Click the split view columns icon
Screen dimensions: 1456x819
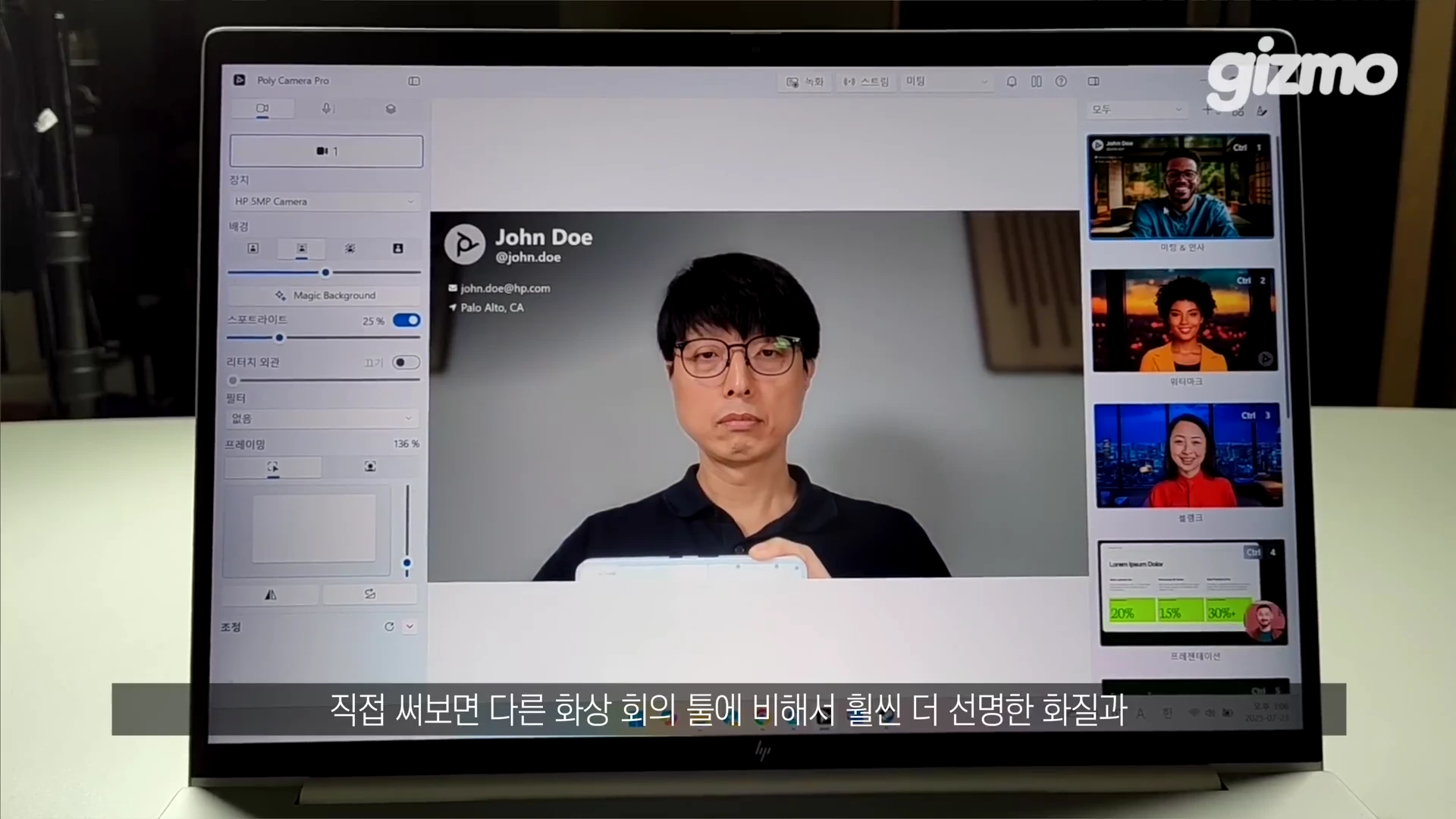coord(1037,81)
